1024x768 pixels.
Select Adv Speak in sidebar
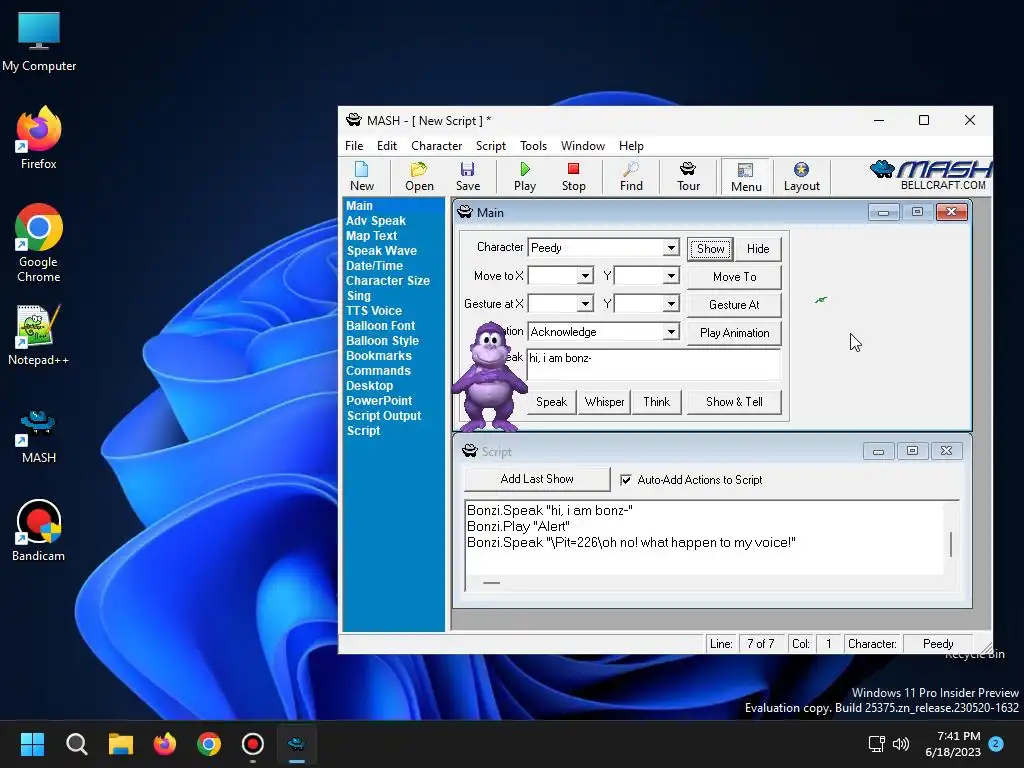pos(376,221)
